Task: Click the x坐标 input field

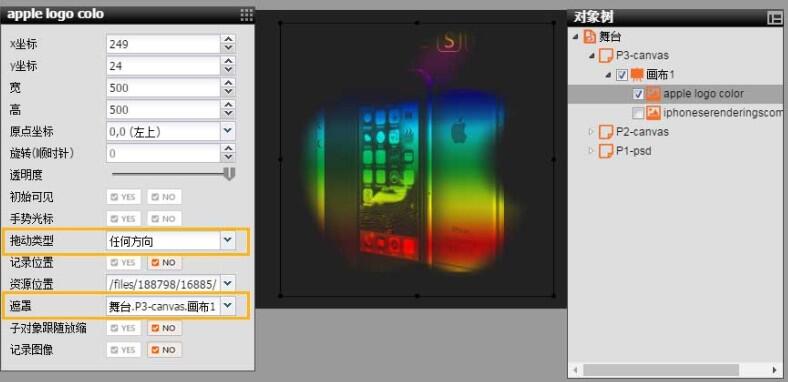Action: click(163, 44)
